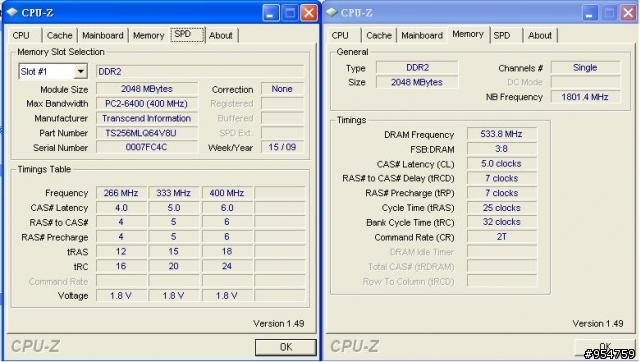The height and width of the screenshot is (362, 640).
Task: Click Cycle Time (tRAS) value 25 clocks
Action: tap(502, 208)
